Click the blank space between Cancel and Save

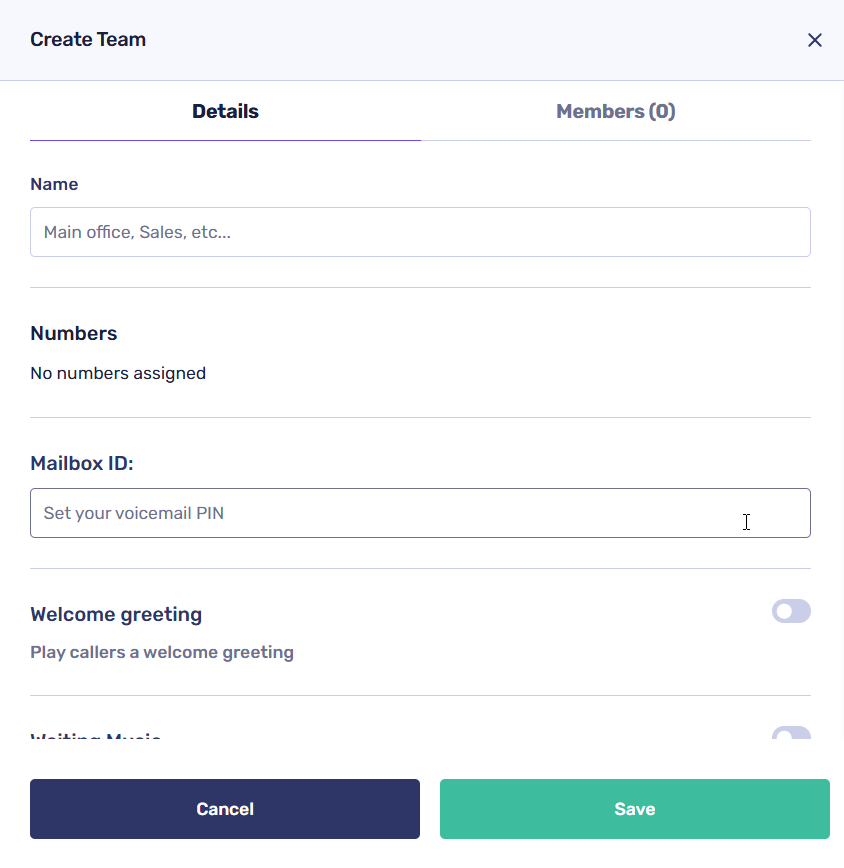430,809
